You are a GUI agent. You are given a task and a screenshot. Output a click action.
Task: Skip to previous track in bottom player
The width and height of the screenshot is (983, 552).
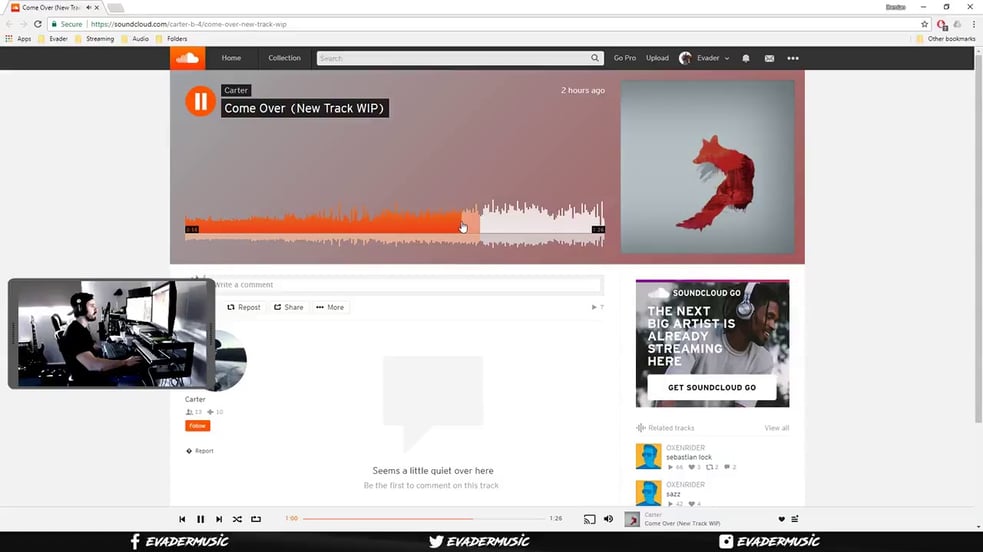[182, 519]
